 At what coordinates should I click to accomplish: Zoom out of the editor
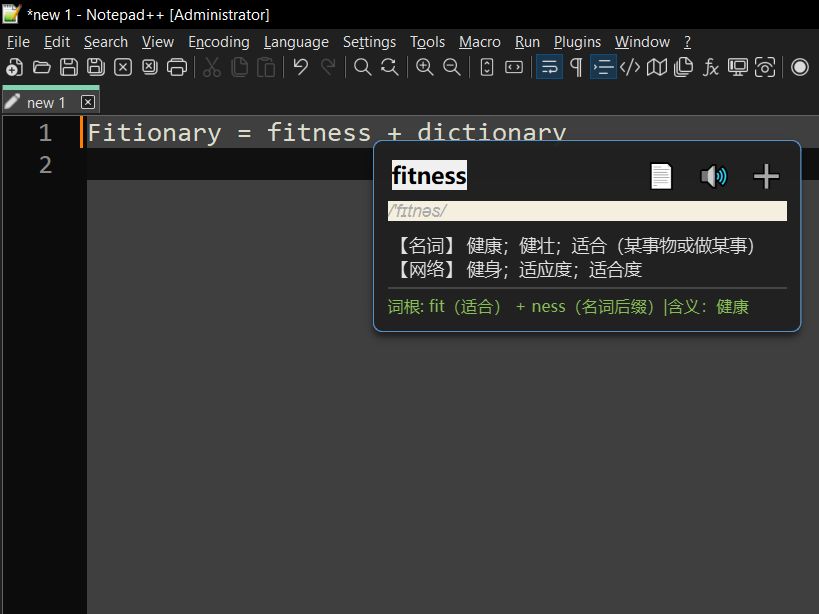click(451, 67)
